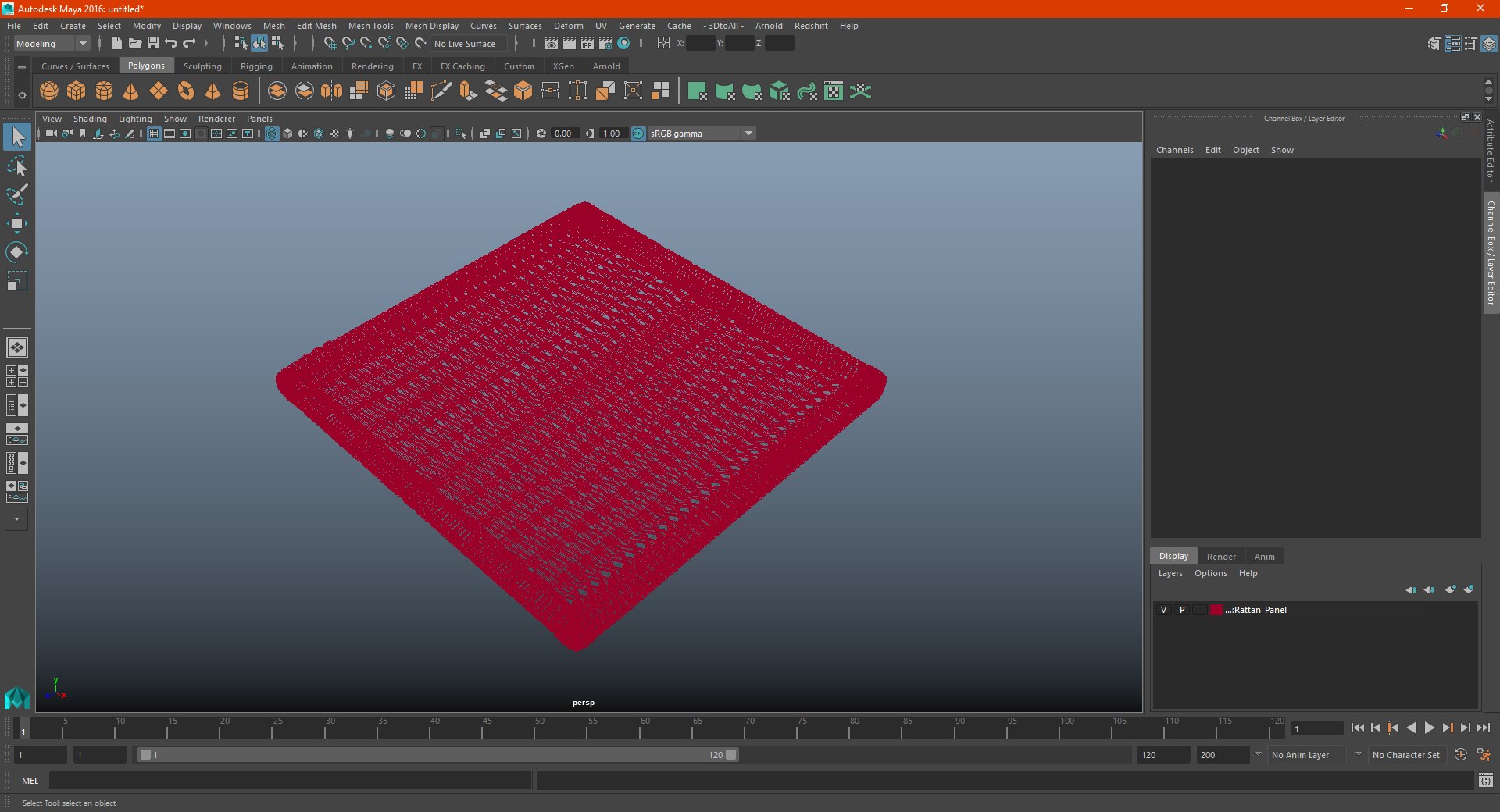Select the Paint Selection tool in the toolbox
This screenshot has height=812, width=1500.
16,194
